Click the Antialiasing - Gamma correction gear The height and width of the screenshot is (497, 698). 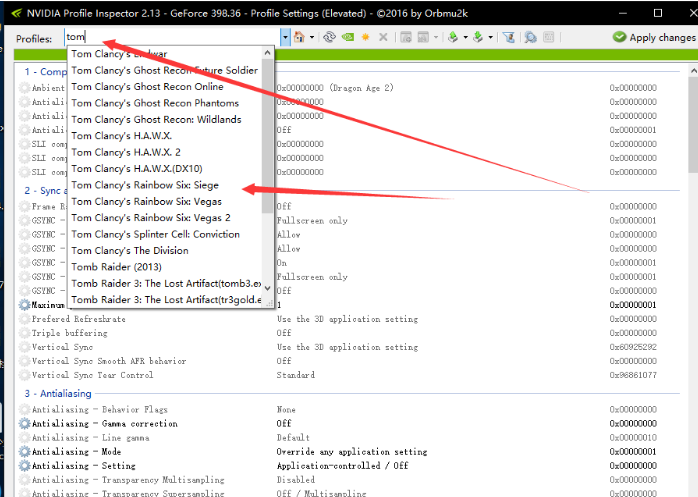click(x=24, y=424)
